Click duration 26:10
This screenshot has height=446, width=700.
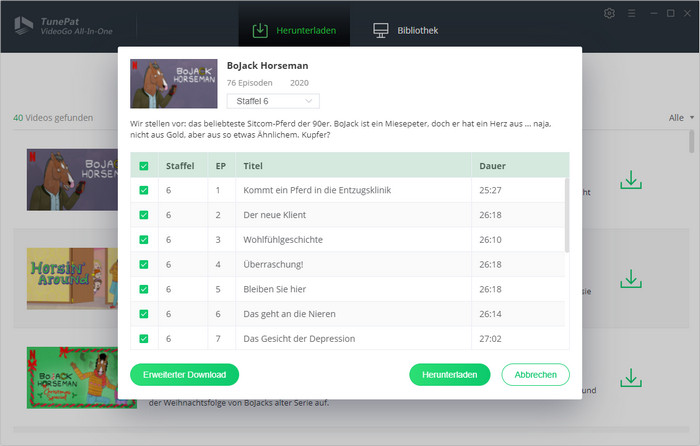[x=490, y=240]
